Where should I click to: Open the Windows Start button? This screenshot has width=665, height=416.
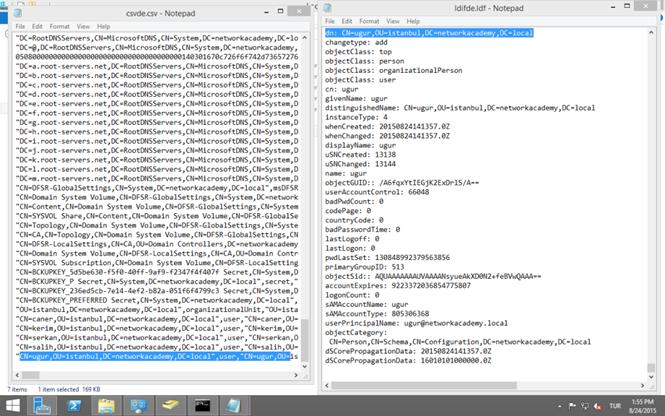tap(13, 406)
